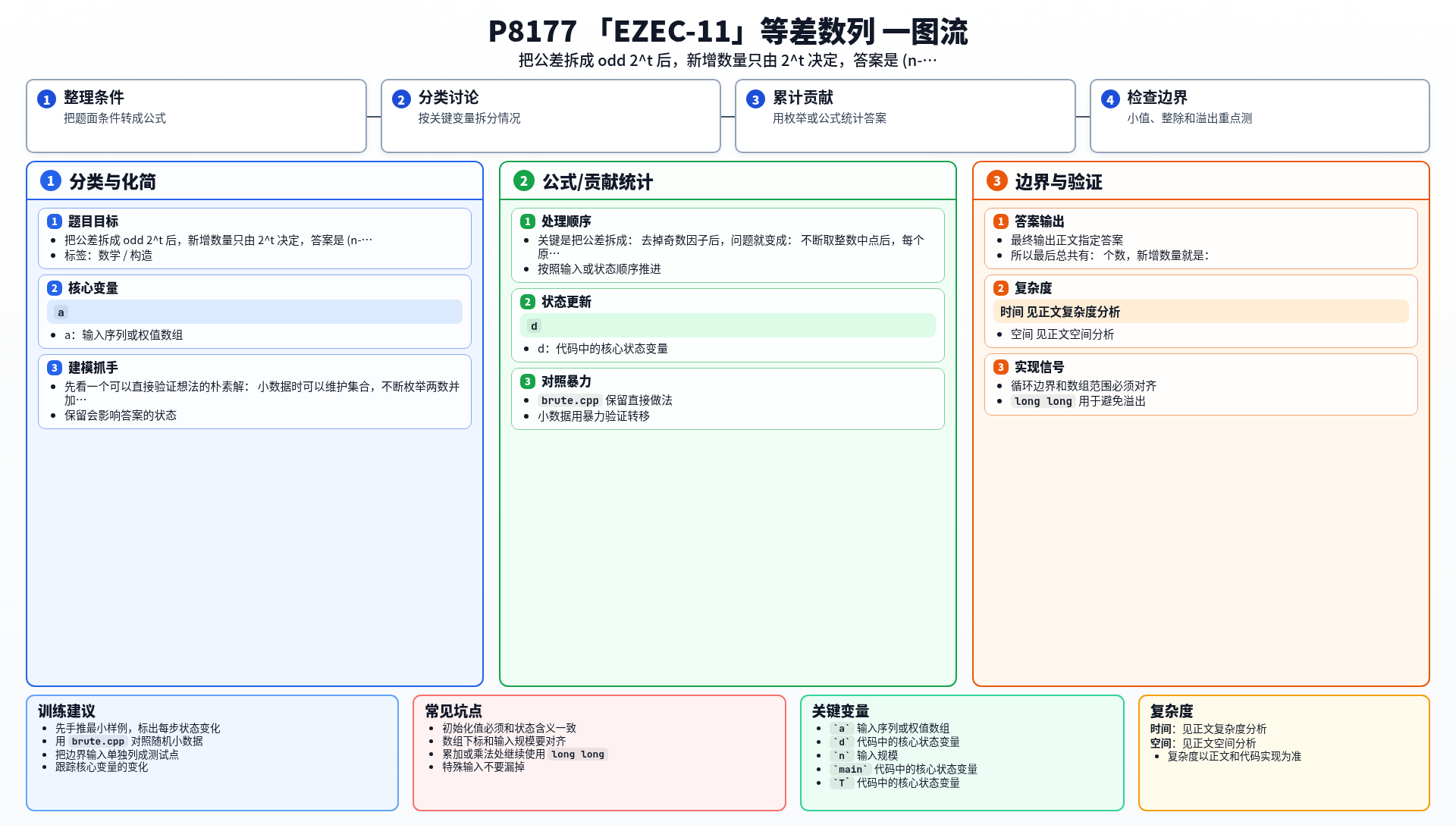Select the green badge beside 状态更新
Viewport: 1456px width, 825px height.
tap(528, 302)
